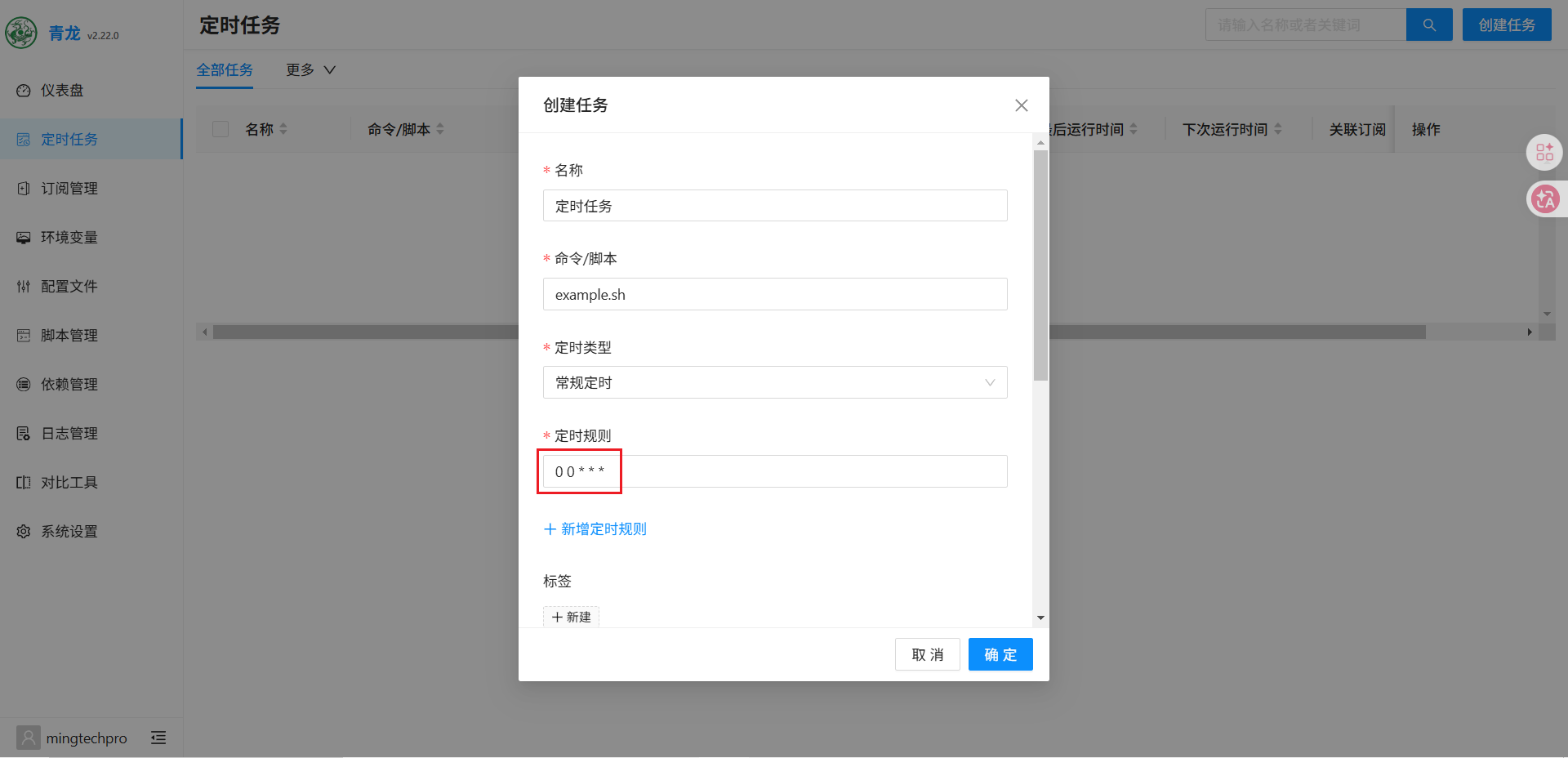Collapse sidebar using menu fold icon
The image size is (1568, 758).
coord(158,738)
